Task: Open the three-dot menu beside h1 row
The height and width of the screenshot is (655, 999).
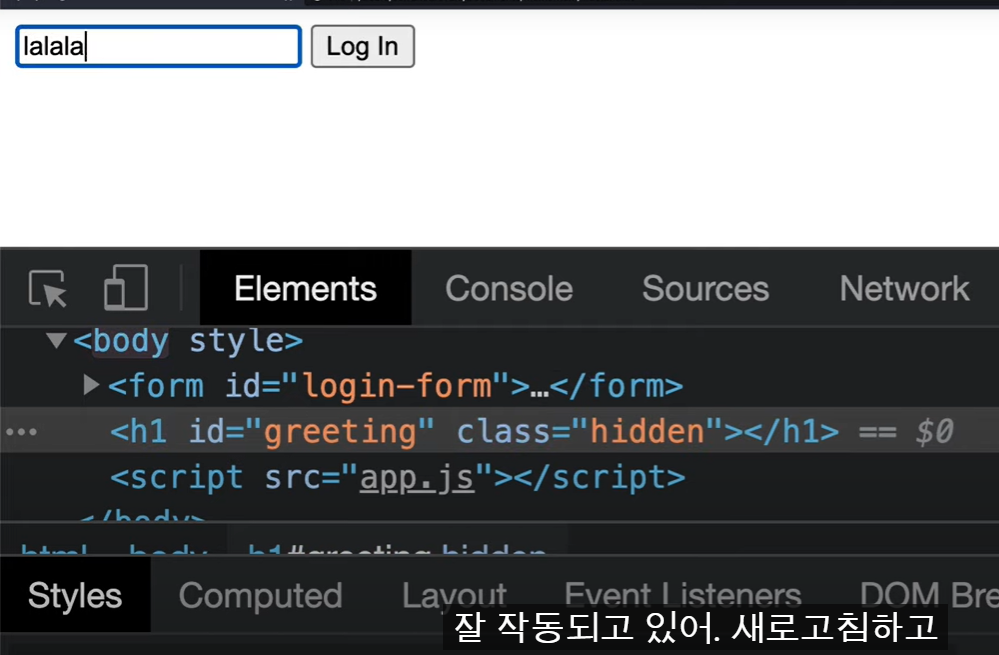Action: click(x=22, y=432)
